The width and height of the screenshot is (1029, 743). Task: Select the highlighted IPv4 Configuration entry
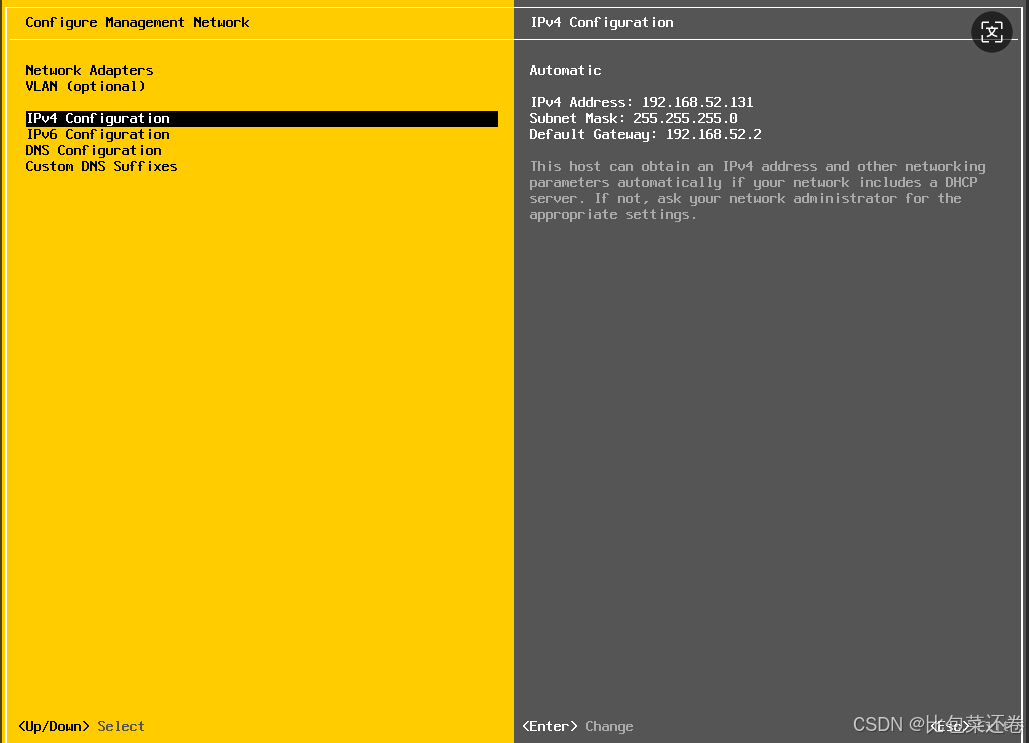tap(262, 119)
